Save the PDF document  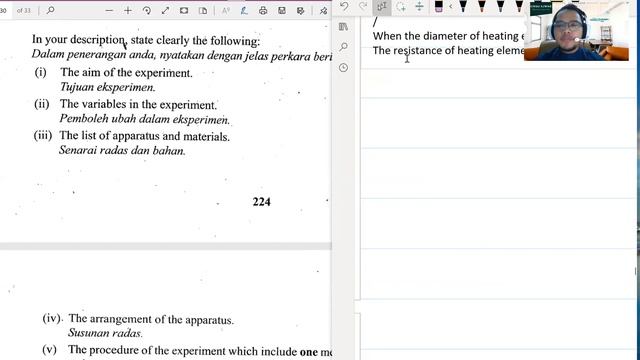click(282, 11)
